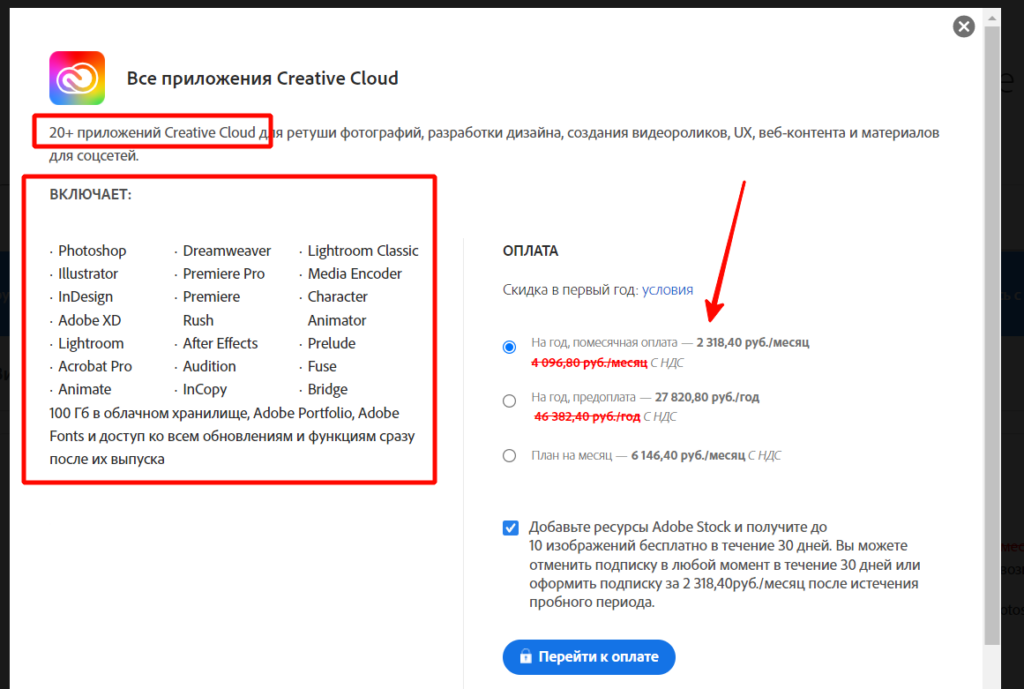The height and width of the screenshot is (689, 1024).
Task: Close the Creative Cloud plans dialog
Action: (964, 27)
